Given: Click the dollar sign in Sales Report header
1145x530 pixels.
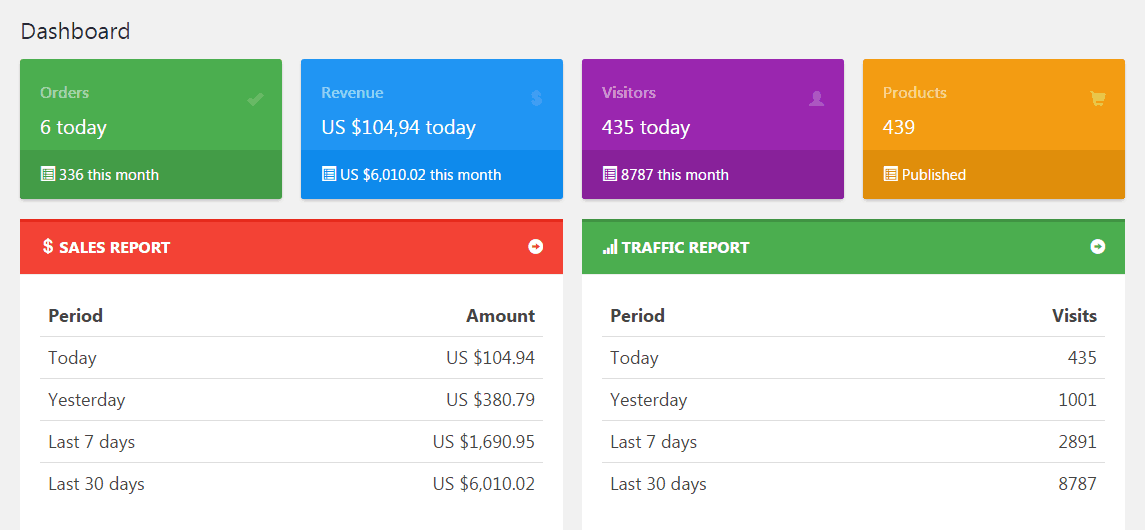Looking at the screenshot, I should coord(48,247).
